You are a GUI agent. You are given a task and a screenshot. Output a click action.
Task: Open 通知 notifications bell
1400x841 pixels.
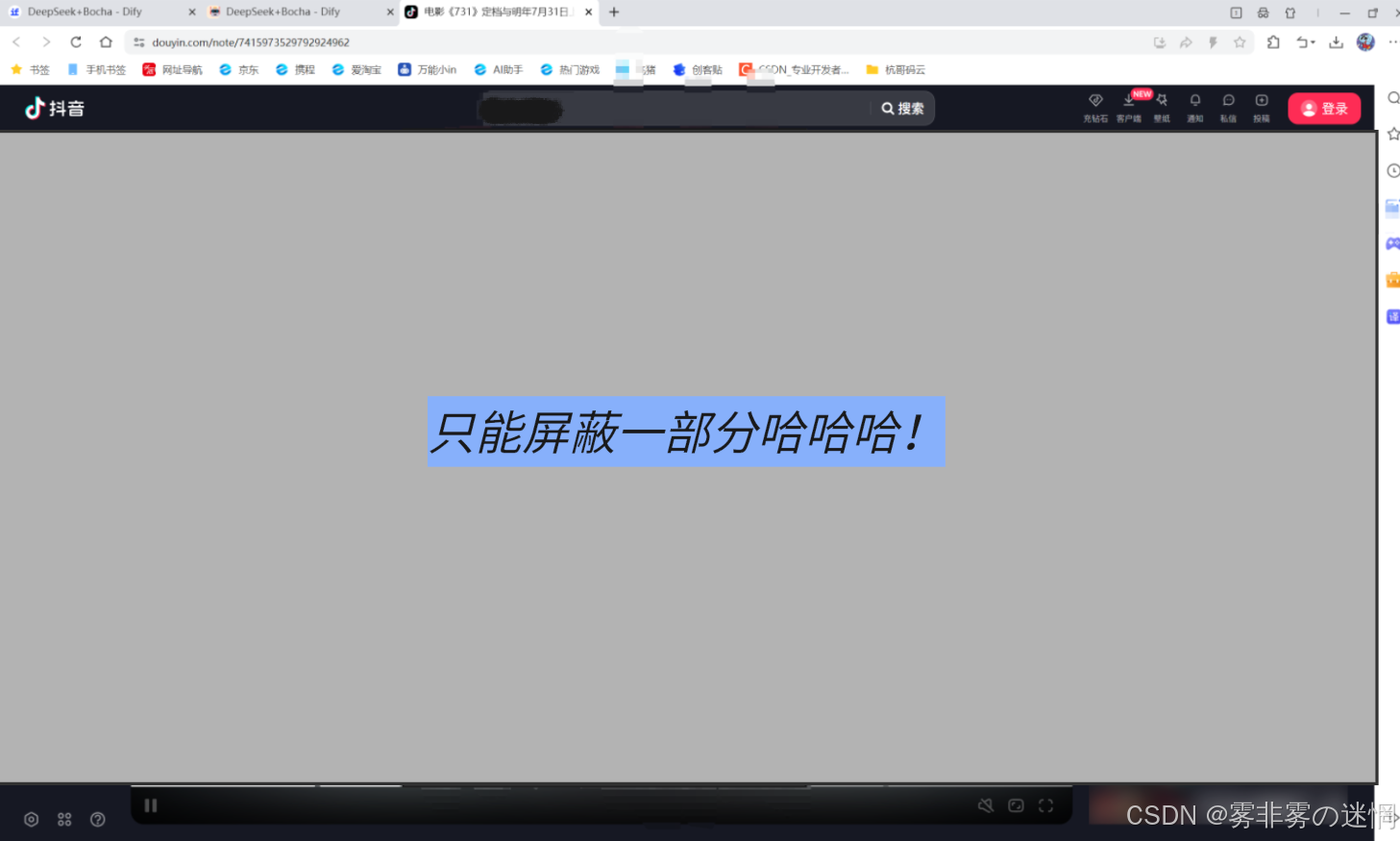coord(1195,108)
